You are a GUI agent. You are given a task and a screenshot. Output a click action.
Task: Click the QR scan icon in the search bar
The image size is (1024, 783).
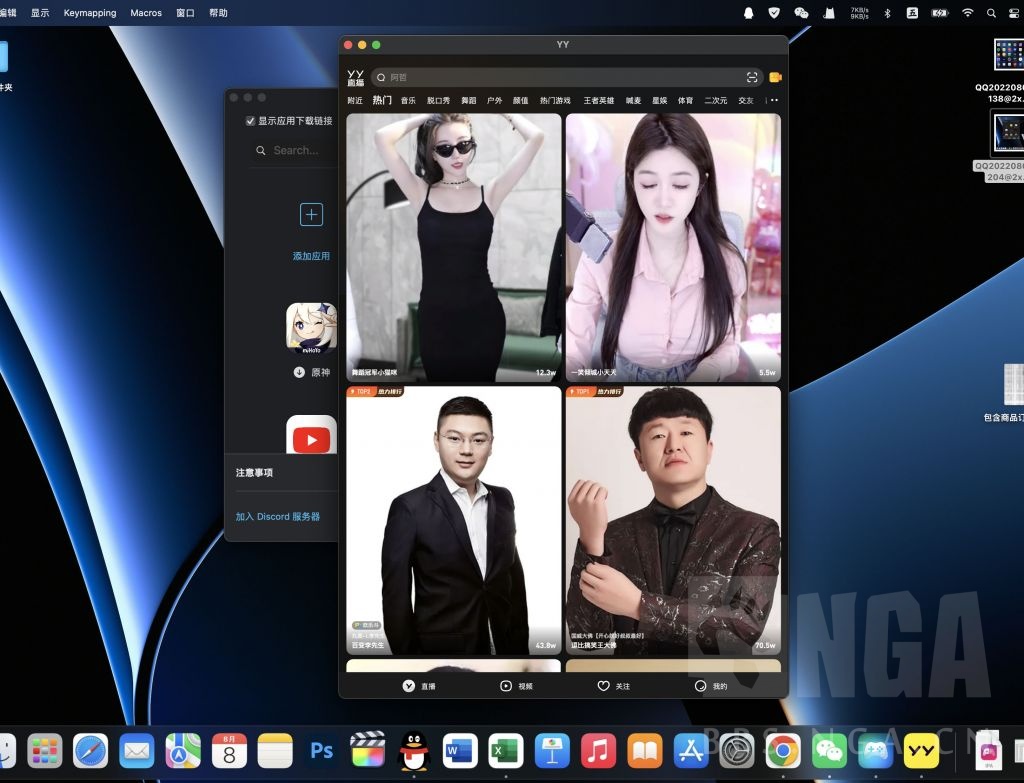tap(753, 77)
